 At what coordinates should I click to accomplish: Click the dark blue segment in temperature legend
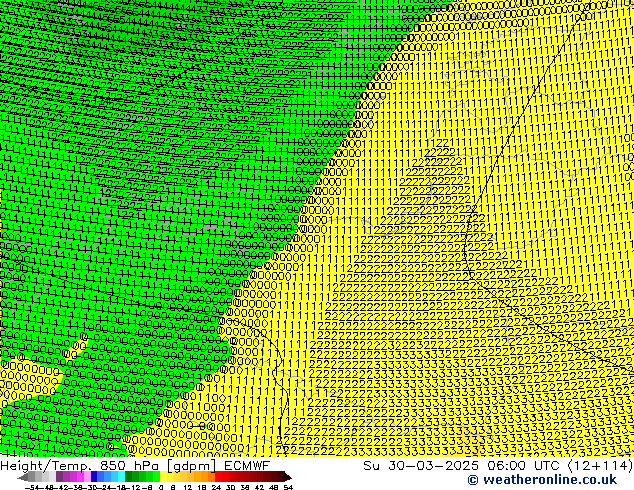[94, 476]
